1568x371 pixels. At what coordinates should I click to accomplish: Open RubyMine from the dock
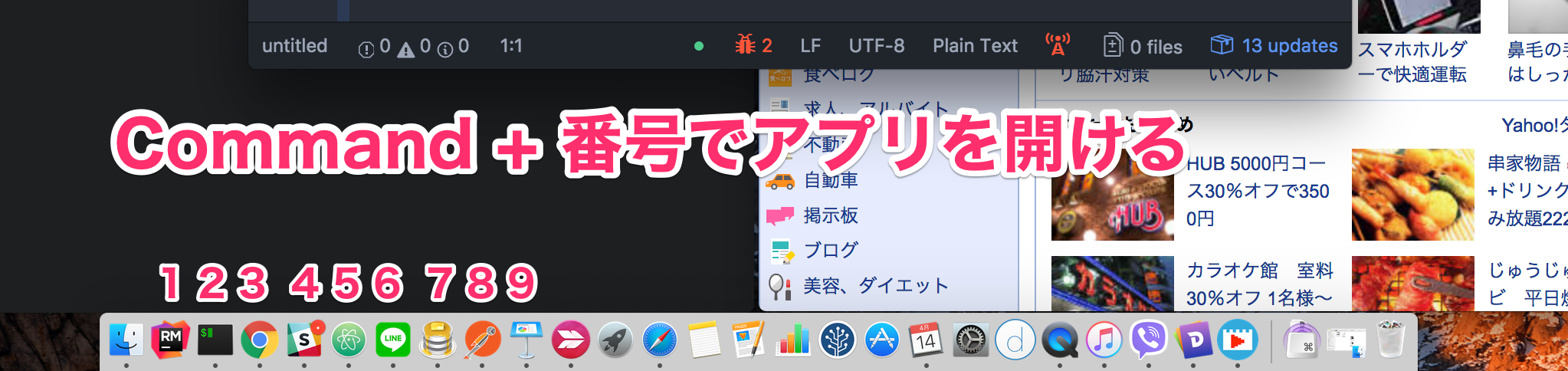(170, 340)
